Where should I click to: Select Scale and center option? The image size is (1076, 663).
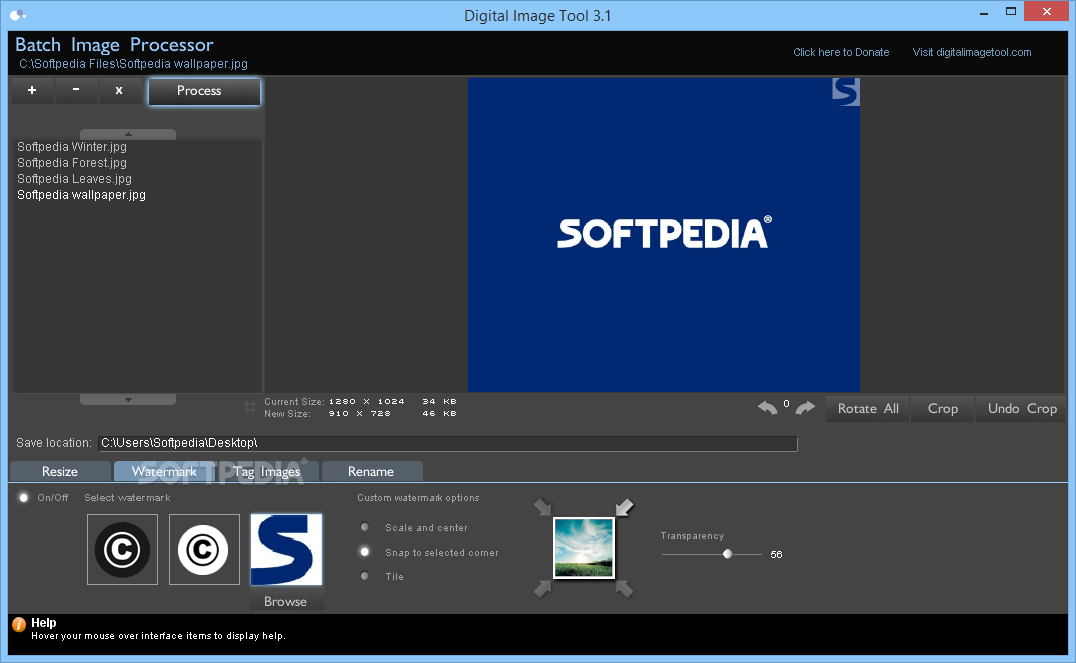coord(365,527)
